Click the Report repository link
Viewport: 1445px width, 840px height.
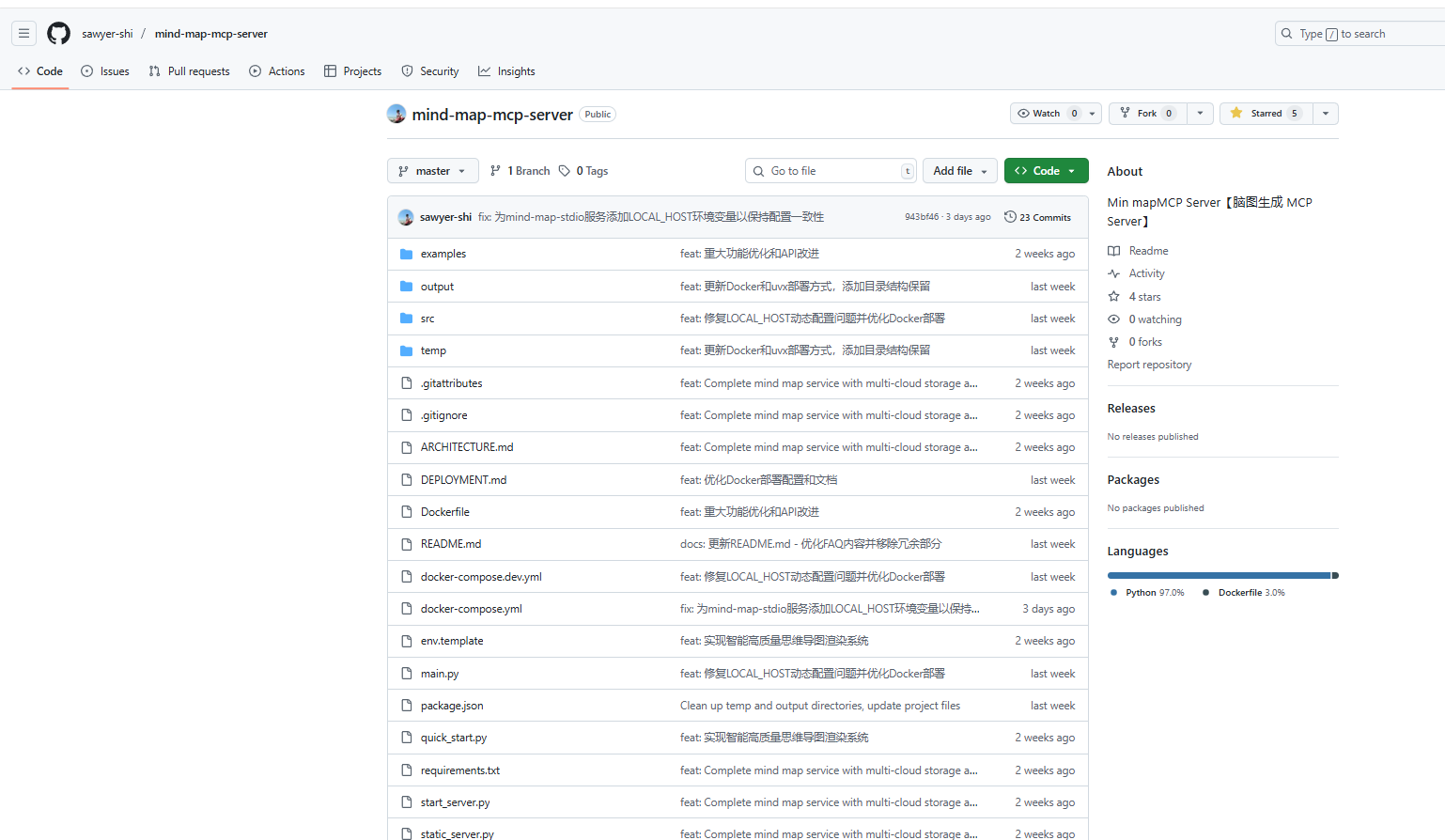coord(1149,365)
